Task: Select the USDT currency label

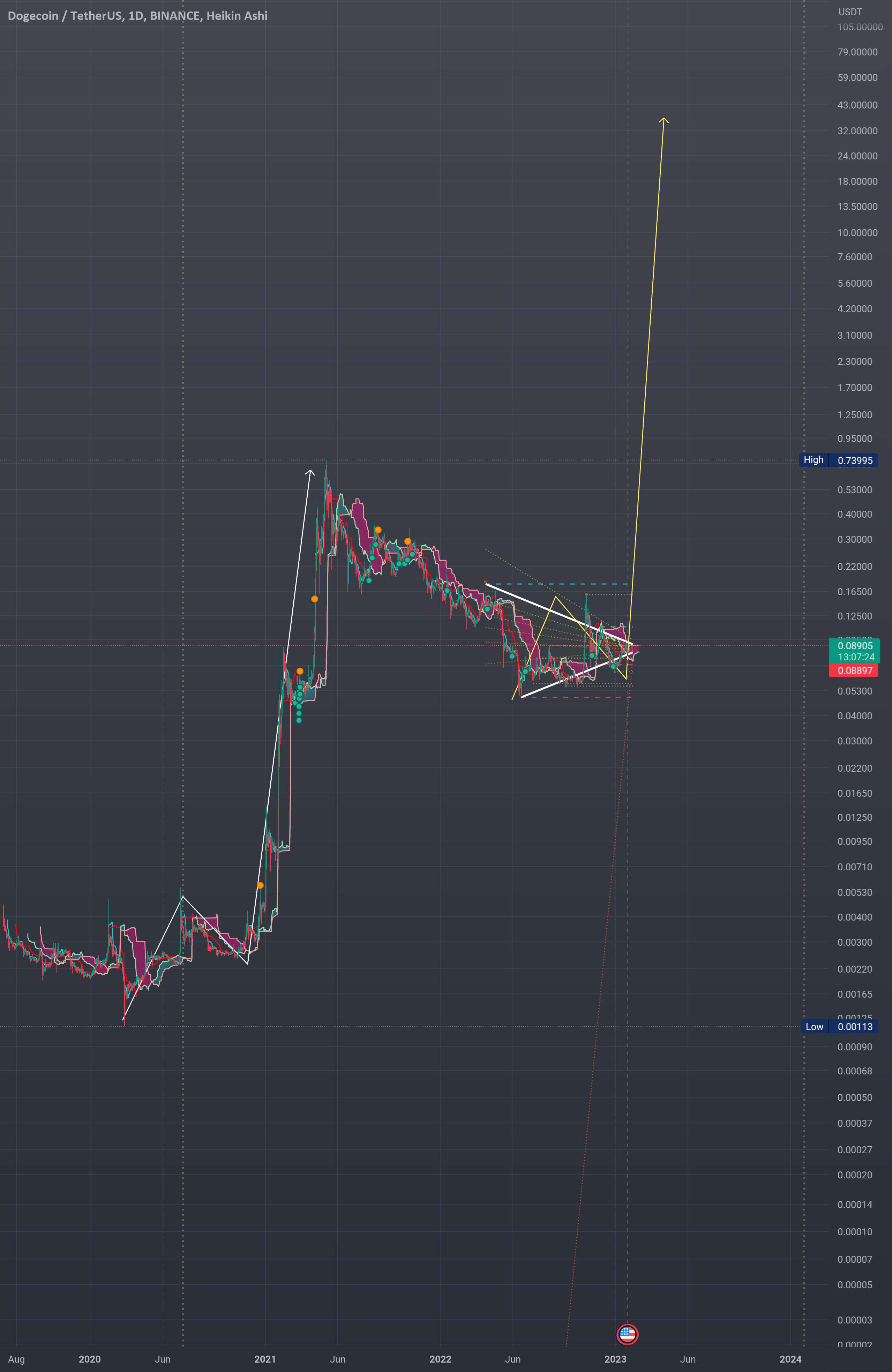Action: point(850,12)
